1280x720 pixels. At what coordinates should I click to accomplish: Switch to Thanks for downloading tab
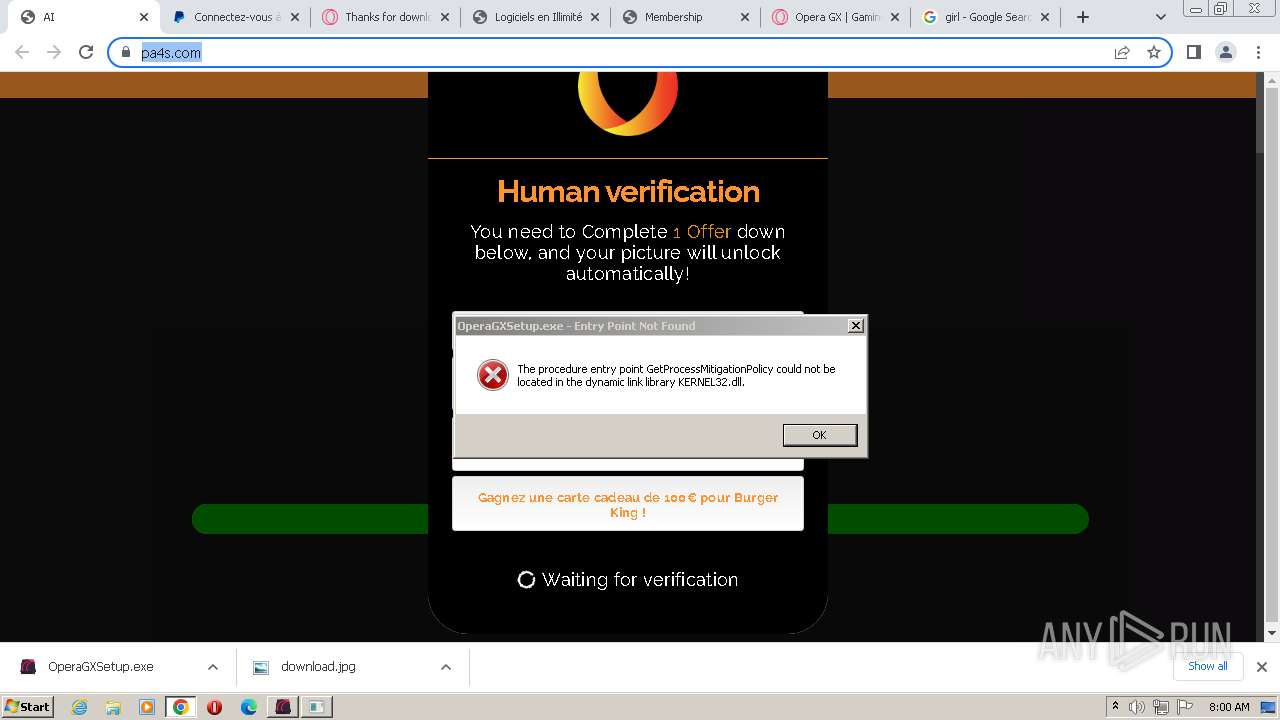(x=385, y=17)
